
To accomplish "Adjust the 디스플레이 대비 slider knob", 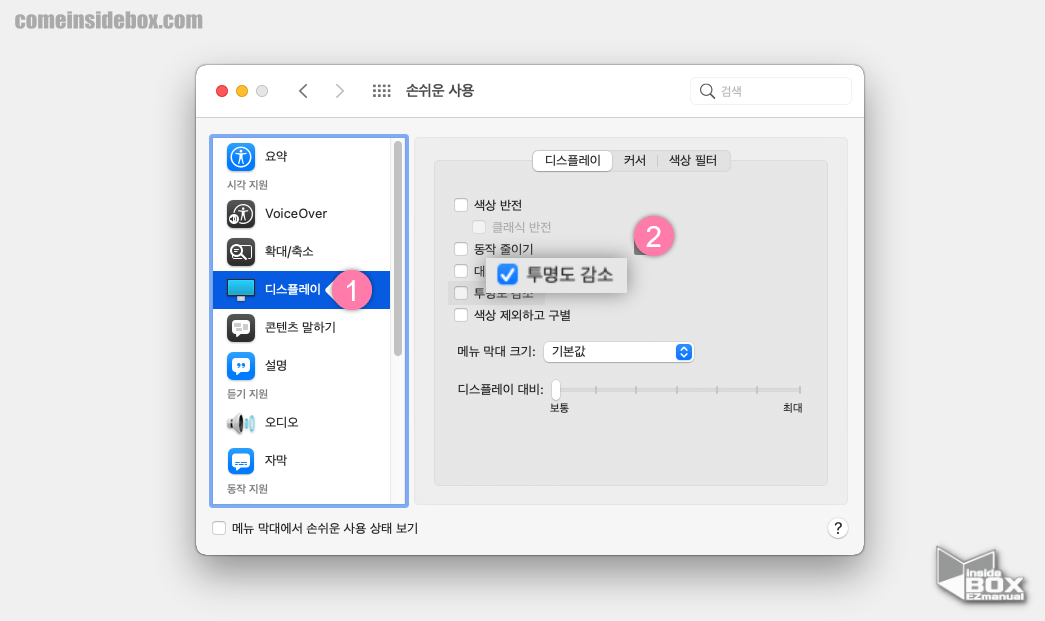I will pyautogui.click(x=555, y=389).
